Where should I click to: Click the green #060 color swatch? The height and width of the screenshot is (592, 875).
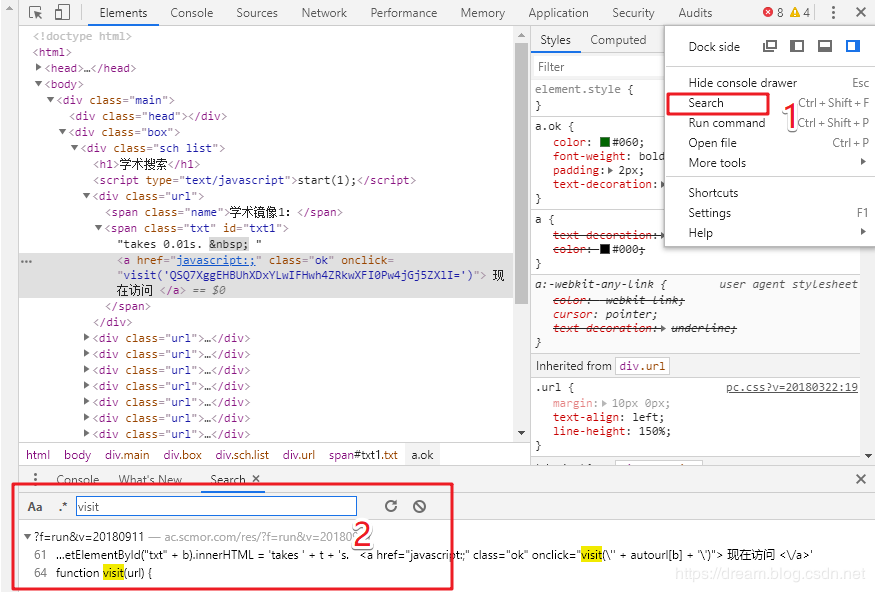pyautogui.click(x=605, y=142)
